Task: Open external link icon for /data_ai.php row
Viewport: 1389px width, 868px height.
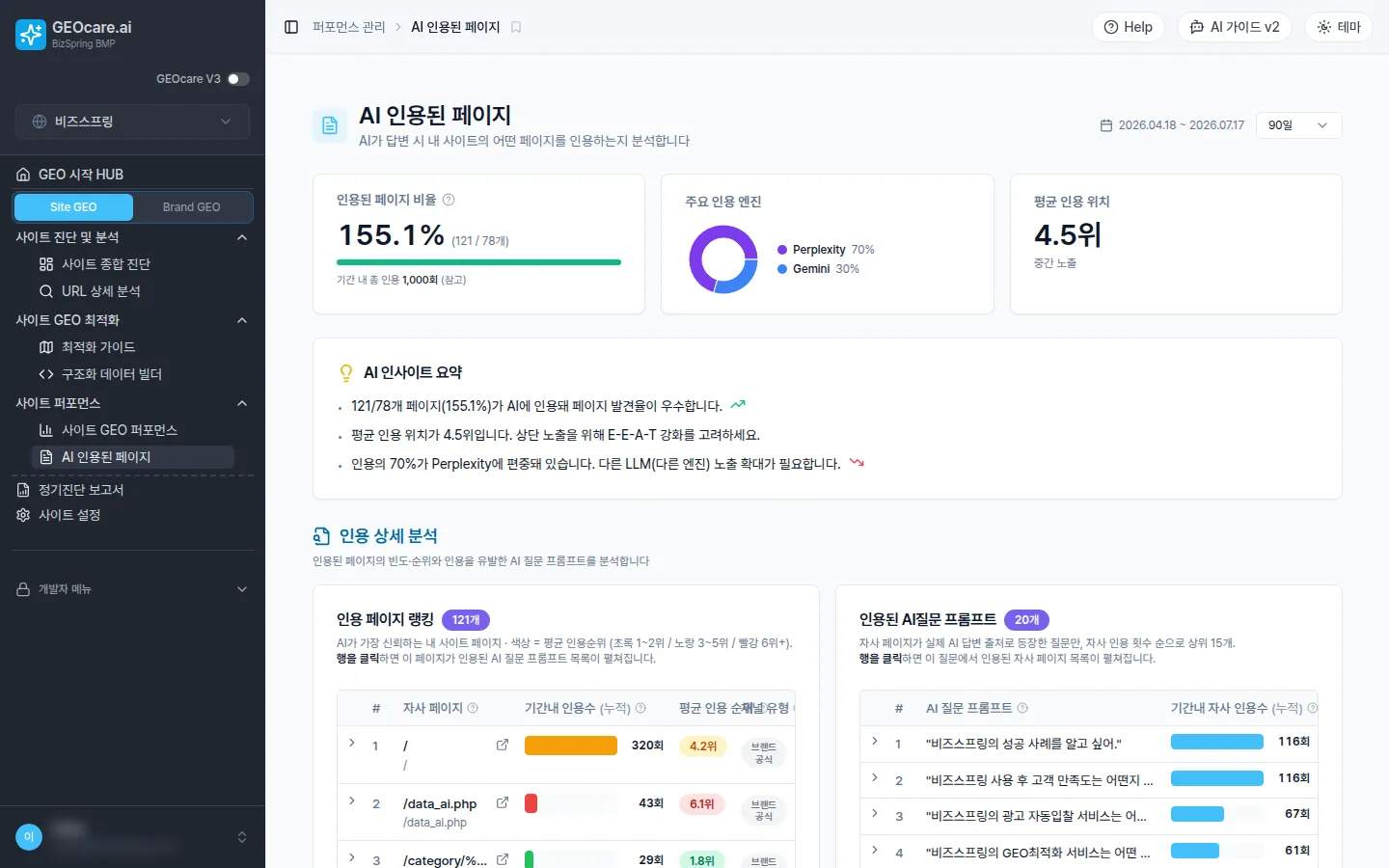Action: point(503,802)
